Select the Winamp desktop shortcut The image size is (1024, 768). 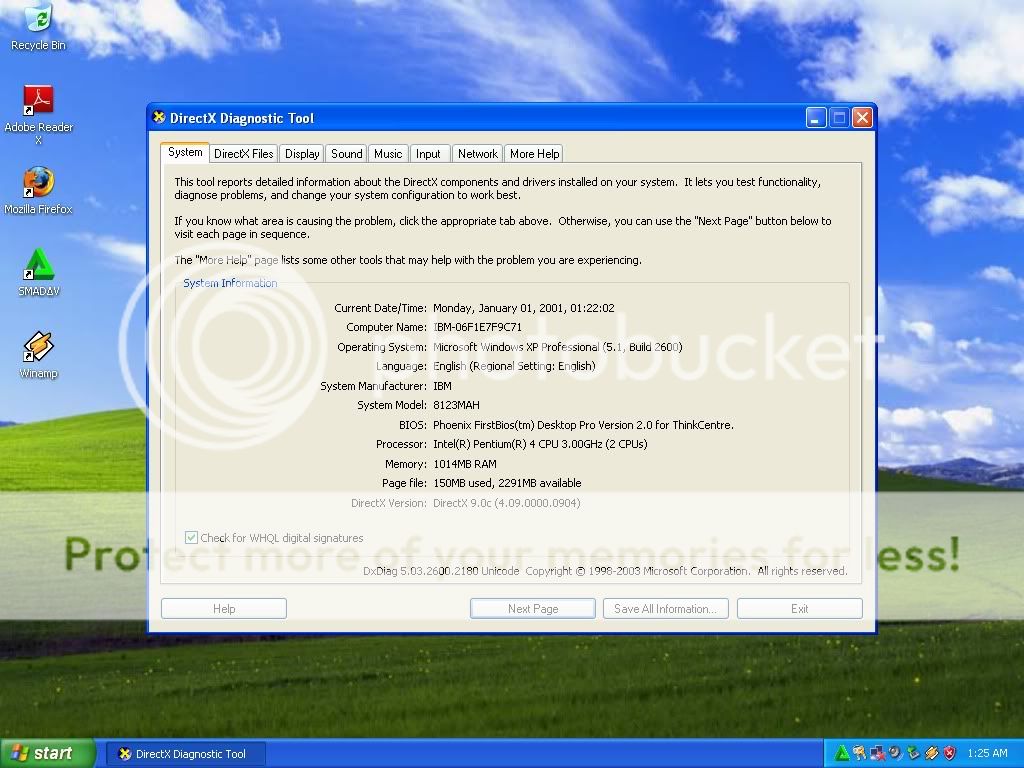point(39,355)
